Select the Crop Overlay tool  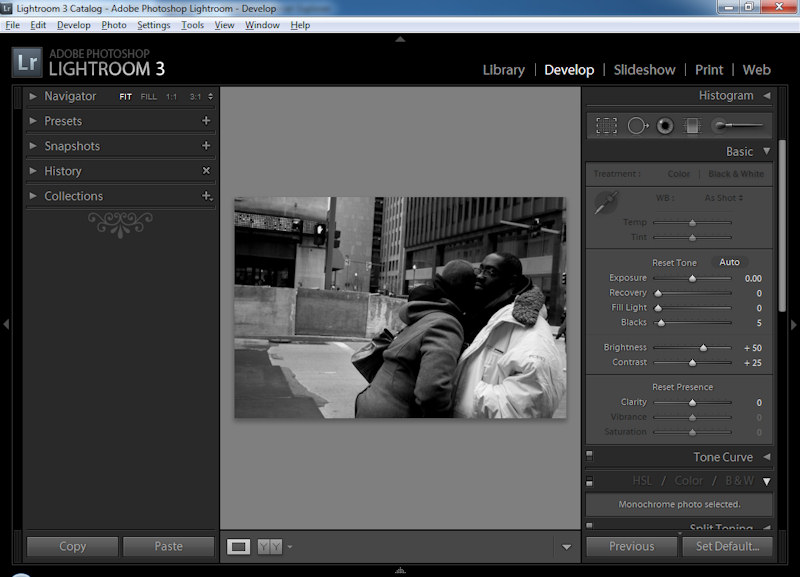[606, 126]
